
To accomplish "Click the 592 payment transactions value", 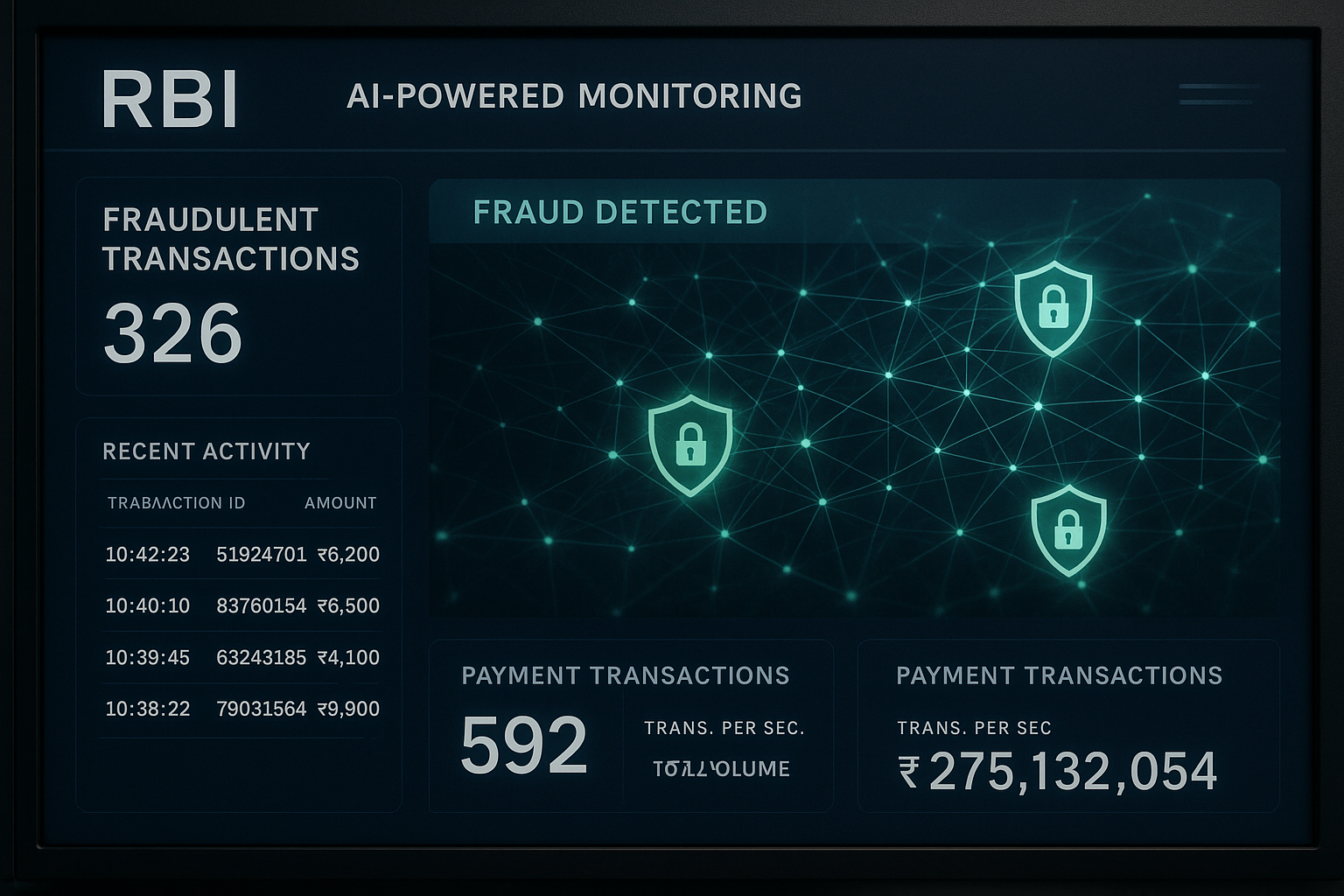I will 523,746.
